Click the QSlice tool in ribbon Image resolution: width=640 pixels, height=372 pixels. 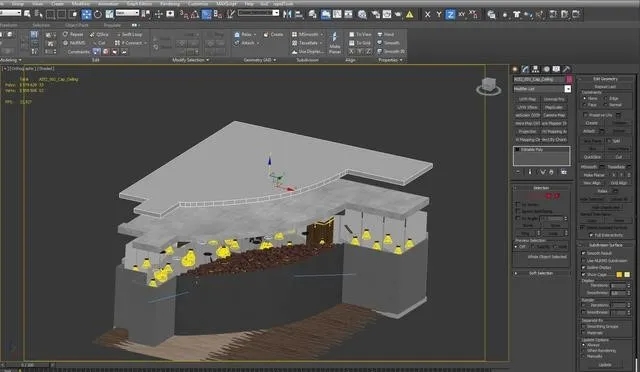click(99, 35)
